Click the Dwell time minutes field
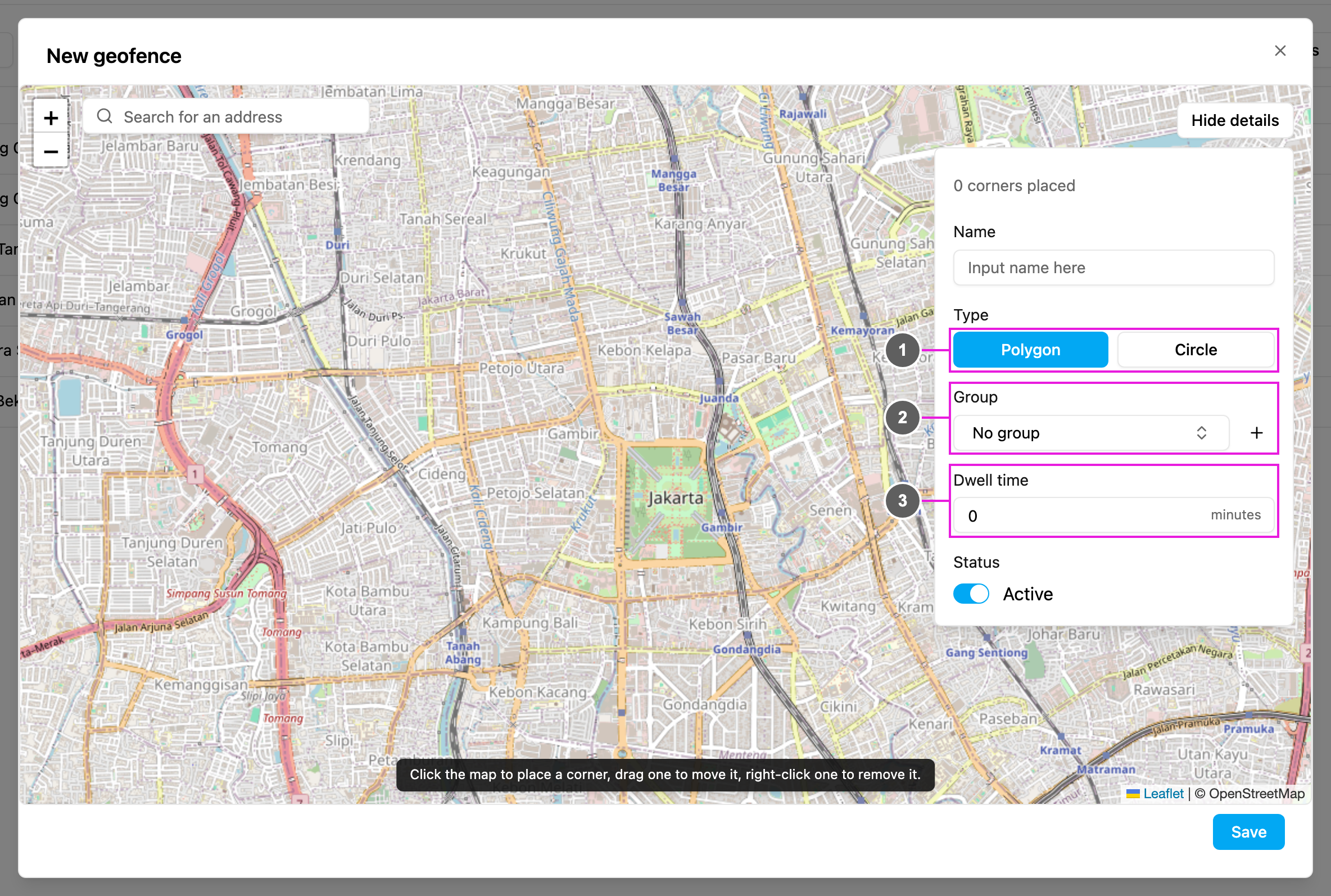 1113,515
